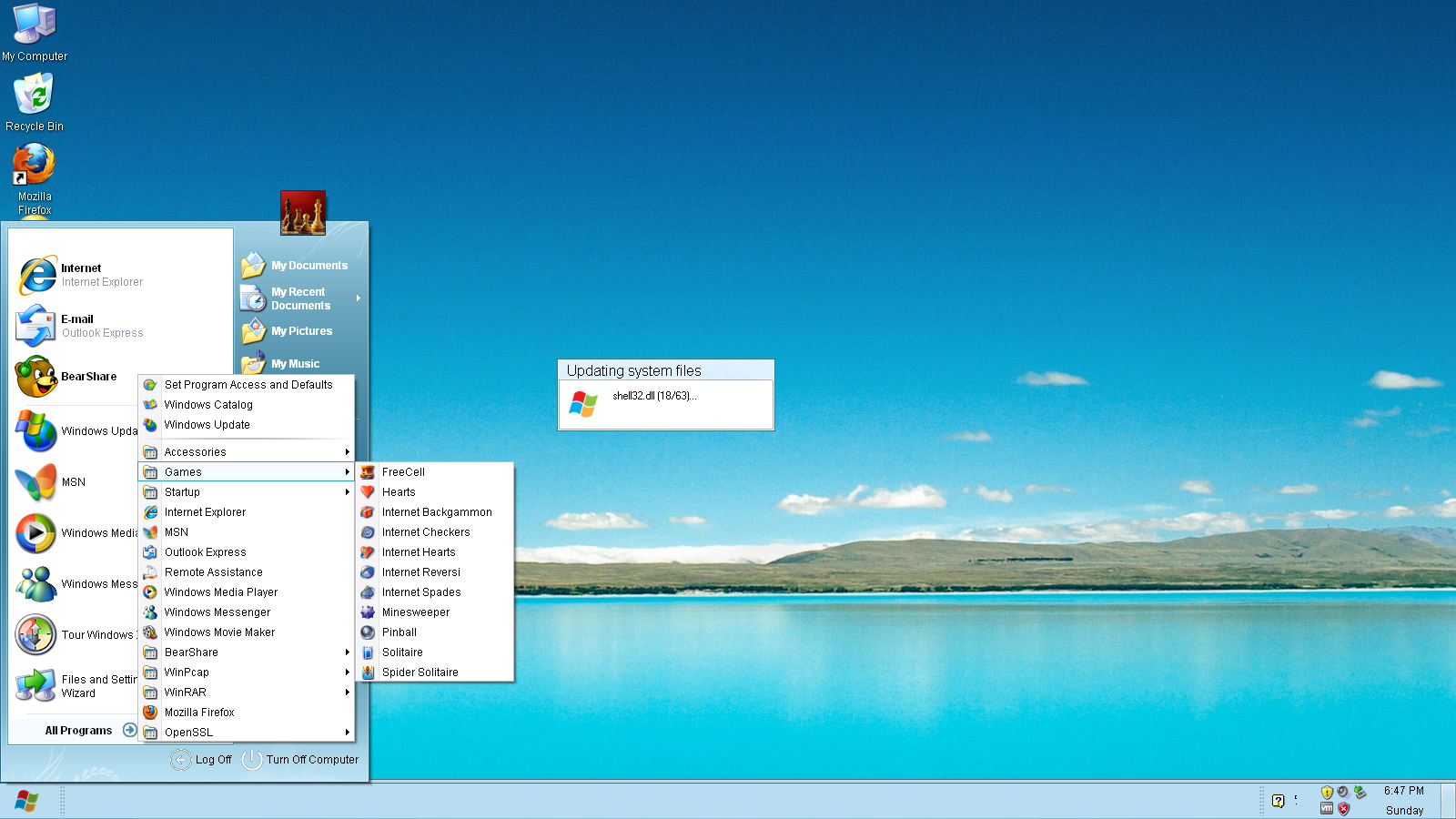1456x819 pixels.
Task: Open MSN in the All Programs list
Action: [246, 532]
